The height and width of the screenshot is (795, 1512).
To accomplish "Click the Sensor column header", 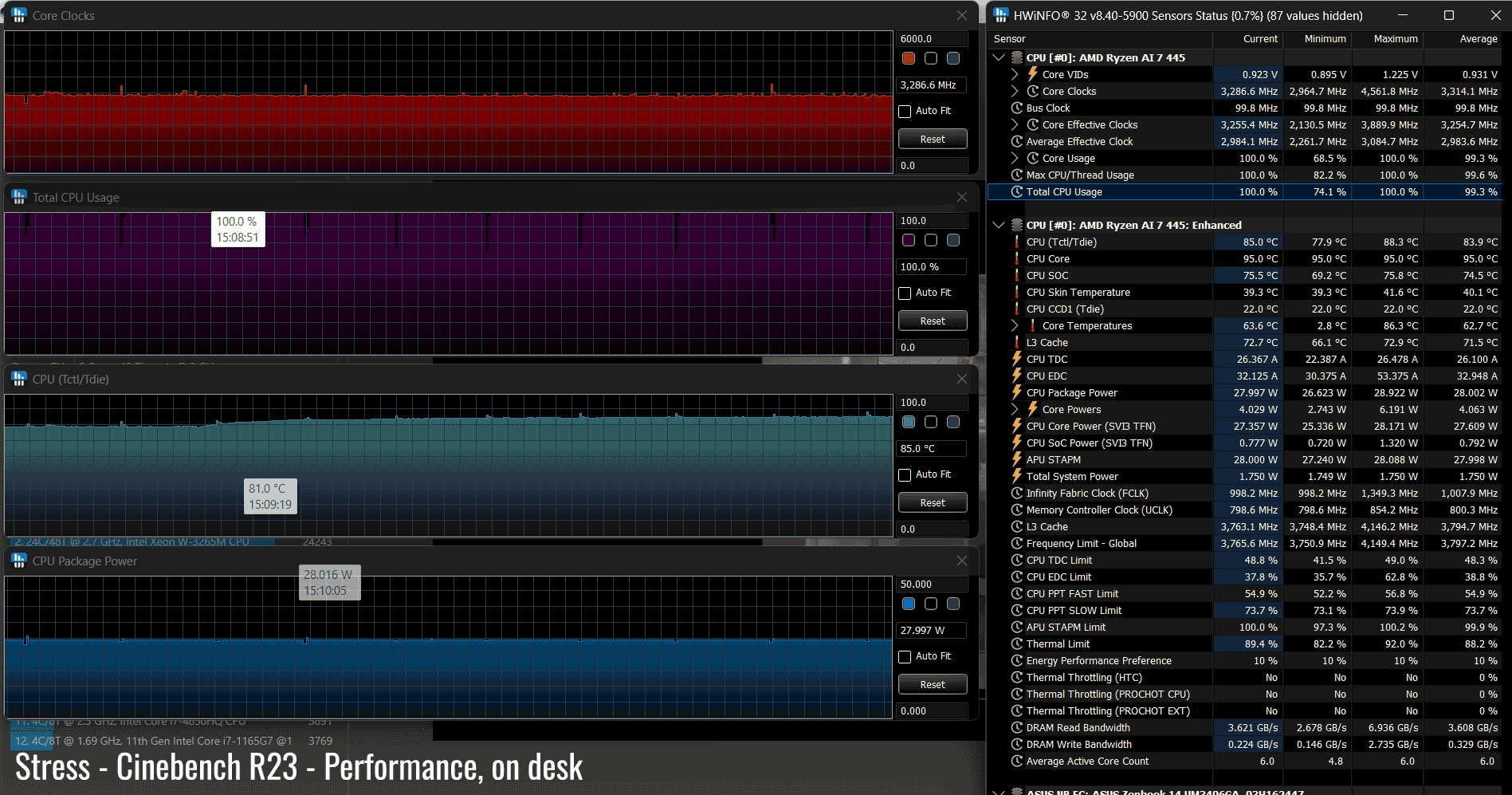I will pyautogui.click(x=1100, y=38).
